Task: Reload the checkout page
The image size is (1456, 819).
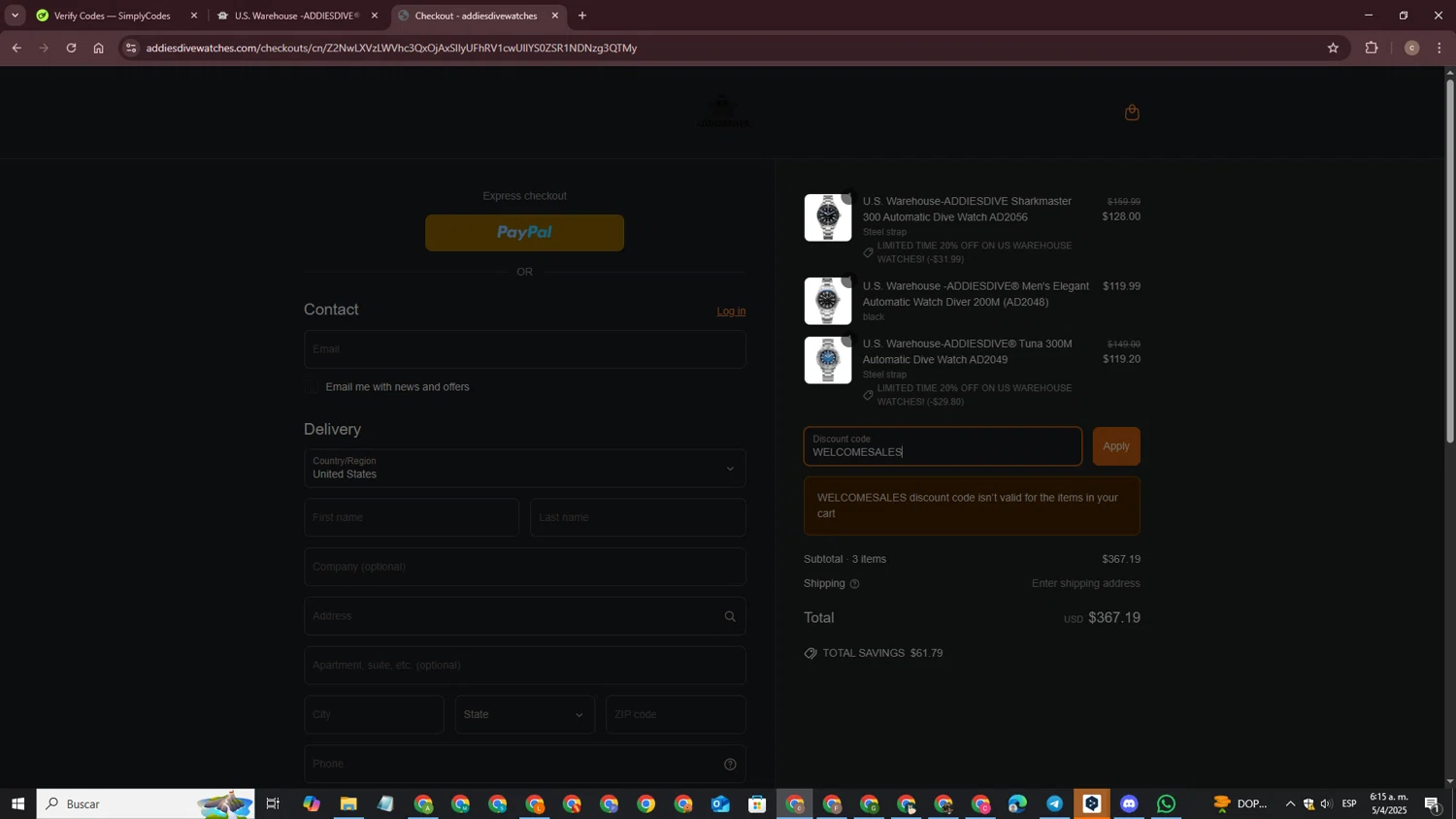Action: pos(71,48)
